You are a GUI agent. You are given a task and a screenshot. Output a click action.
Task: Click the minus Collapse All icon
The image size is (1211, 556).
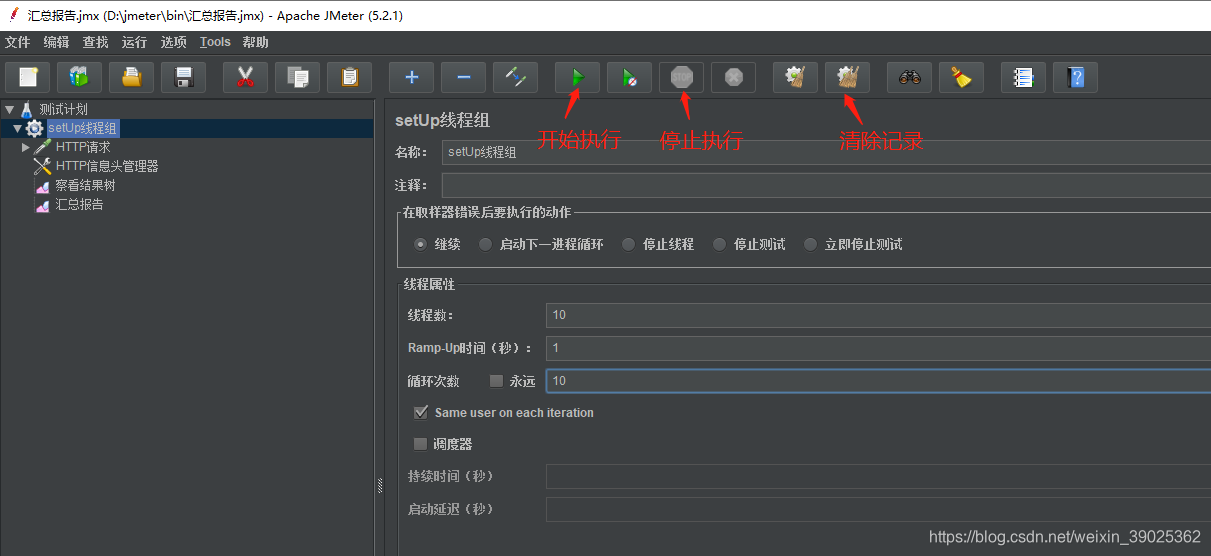[x=463, y=77]
